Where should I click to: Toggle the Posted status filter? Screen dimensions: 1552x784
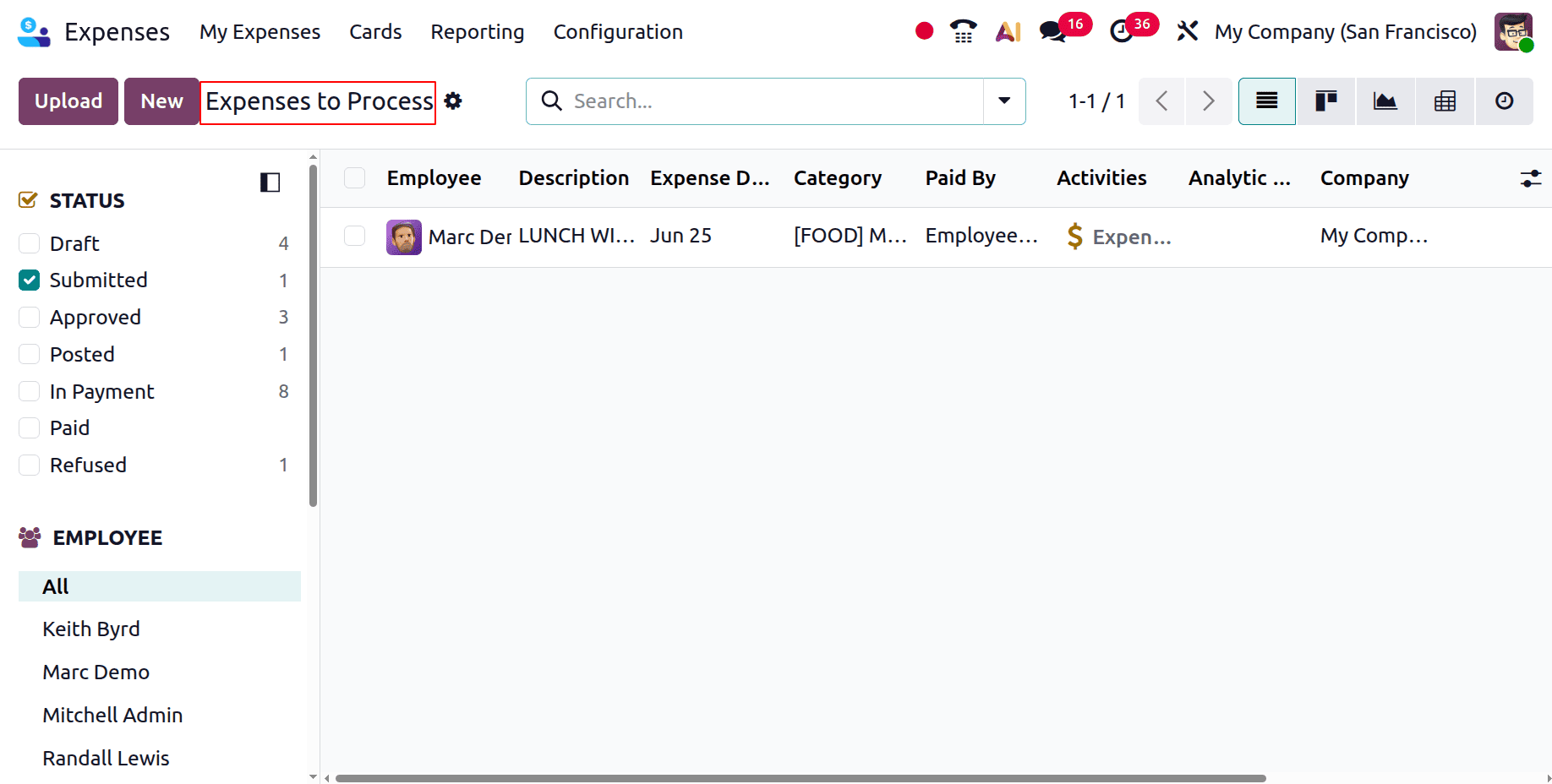tap(29, 354)
